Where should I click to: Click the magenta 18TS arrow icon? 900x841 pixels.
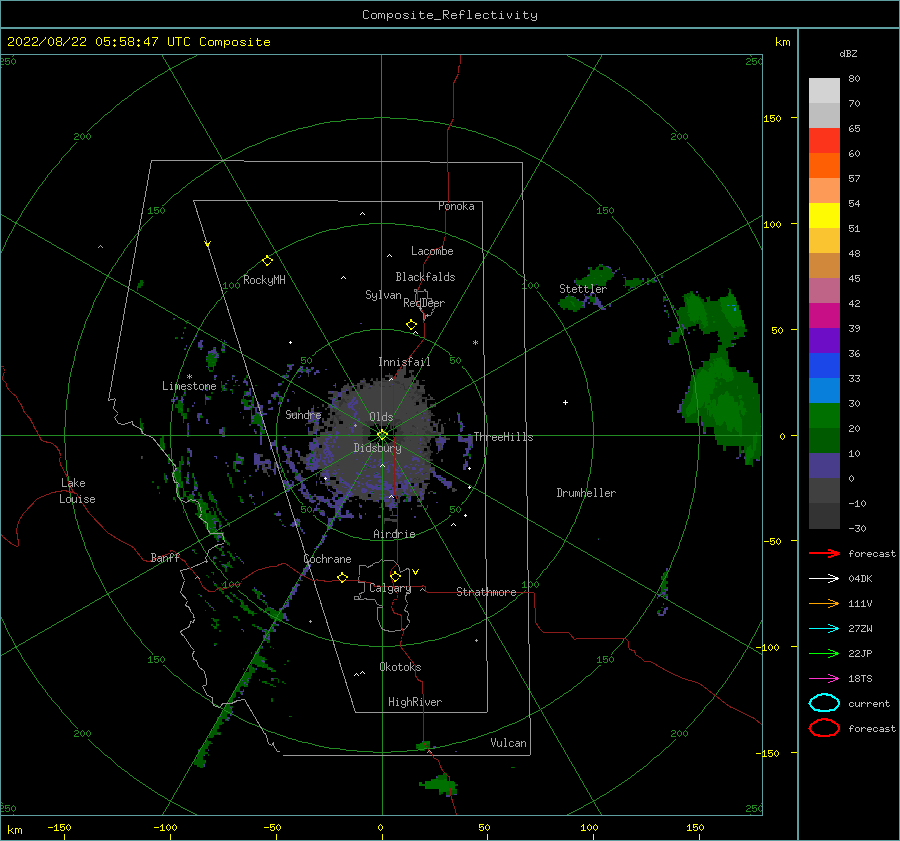(x=824, y=679)
